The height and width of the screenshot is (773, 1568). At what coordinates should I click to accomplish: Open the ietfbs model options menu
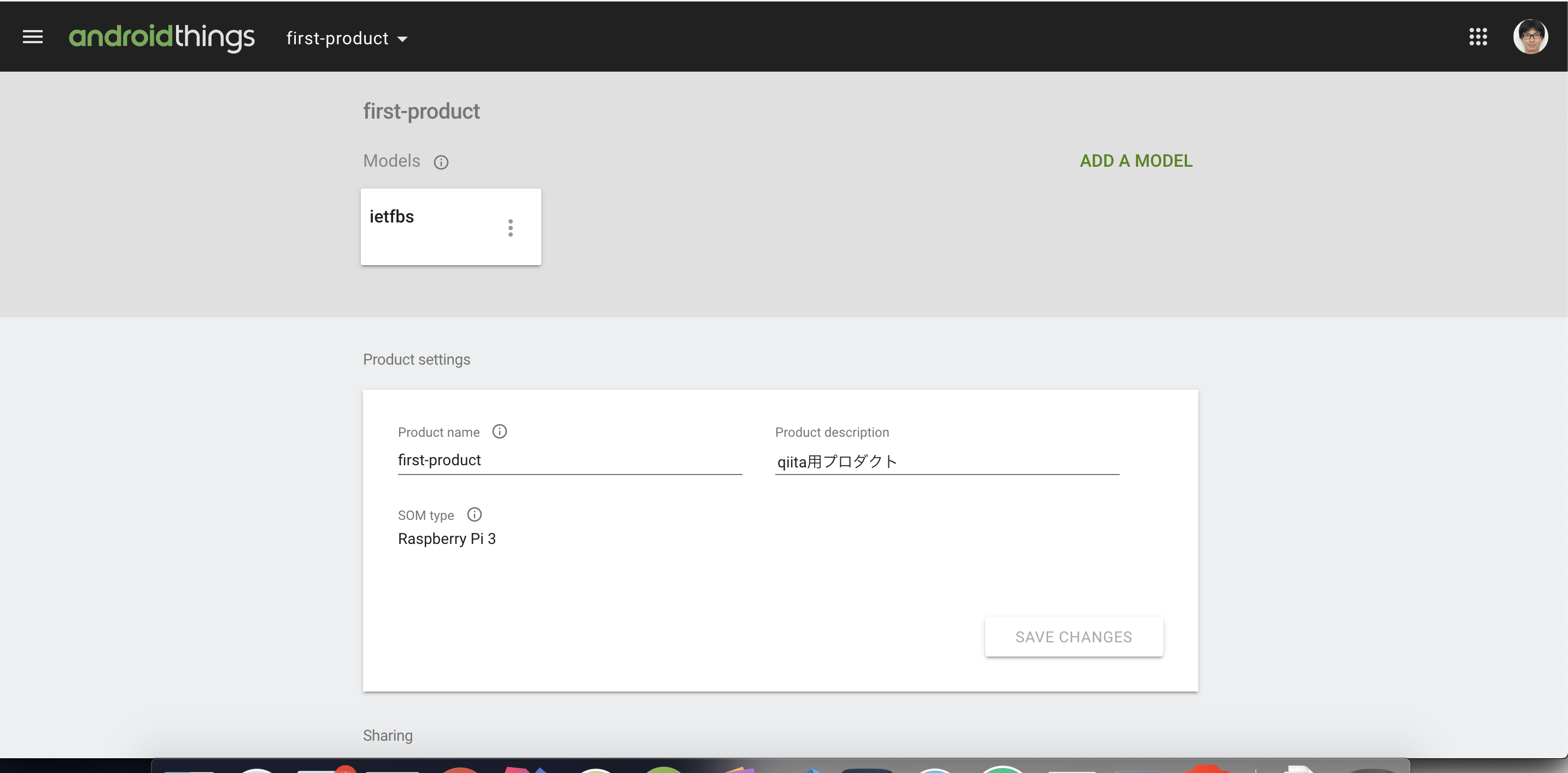tap(510, 227)
